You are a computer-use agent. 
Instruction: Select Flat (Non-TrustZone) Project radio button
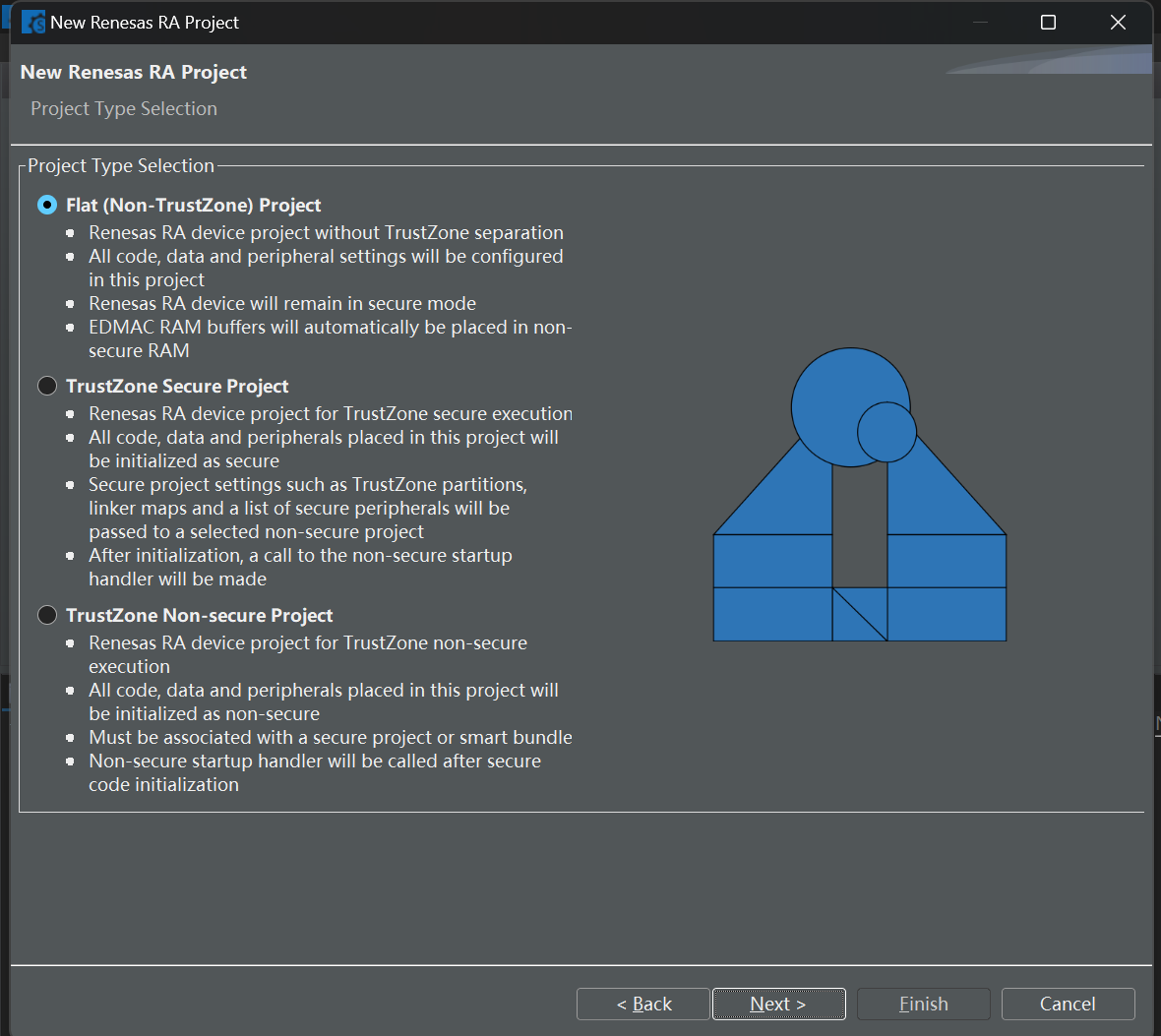(47, 205)
